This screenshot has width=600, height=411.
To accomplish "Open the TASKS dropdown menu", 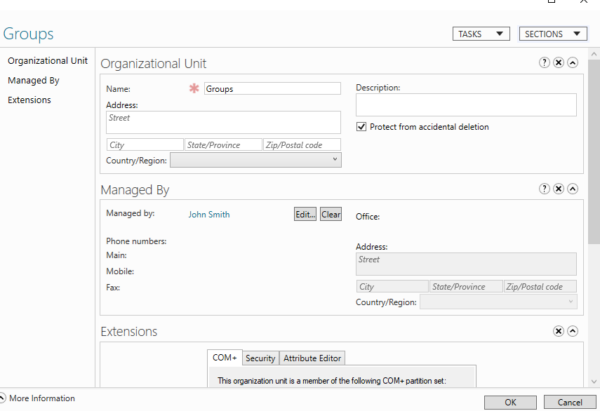I will coord(481,34).
